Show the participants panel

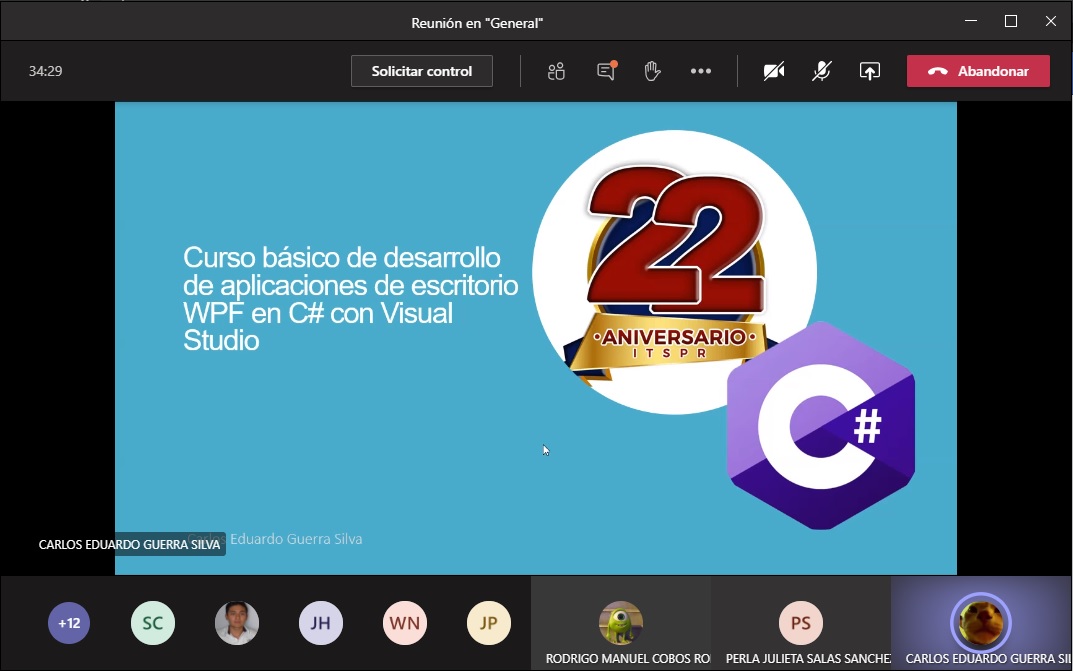pos(556,71)
